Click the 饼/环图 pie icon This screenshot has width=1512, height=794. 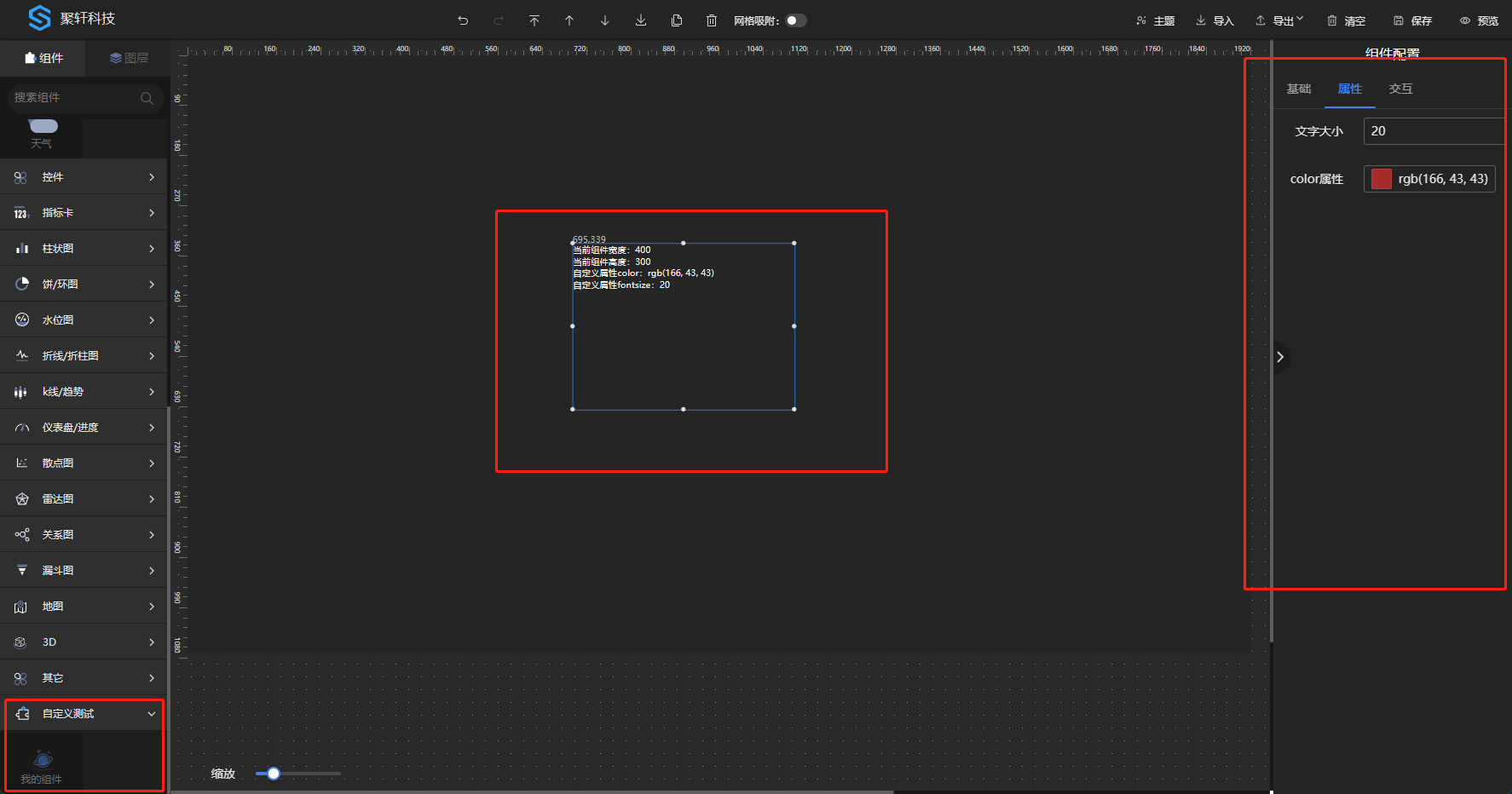[x=22, y=285]
